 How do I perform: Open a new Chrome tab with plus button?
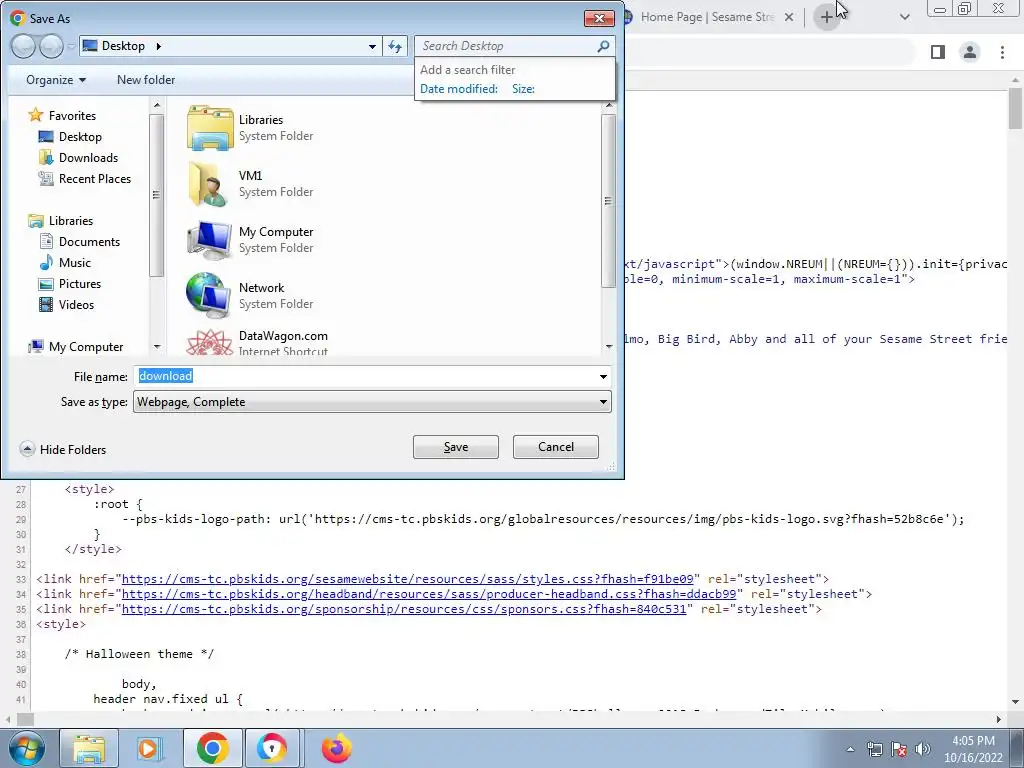tap(827, 17)
